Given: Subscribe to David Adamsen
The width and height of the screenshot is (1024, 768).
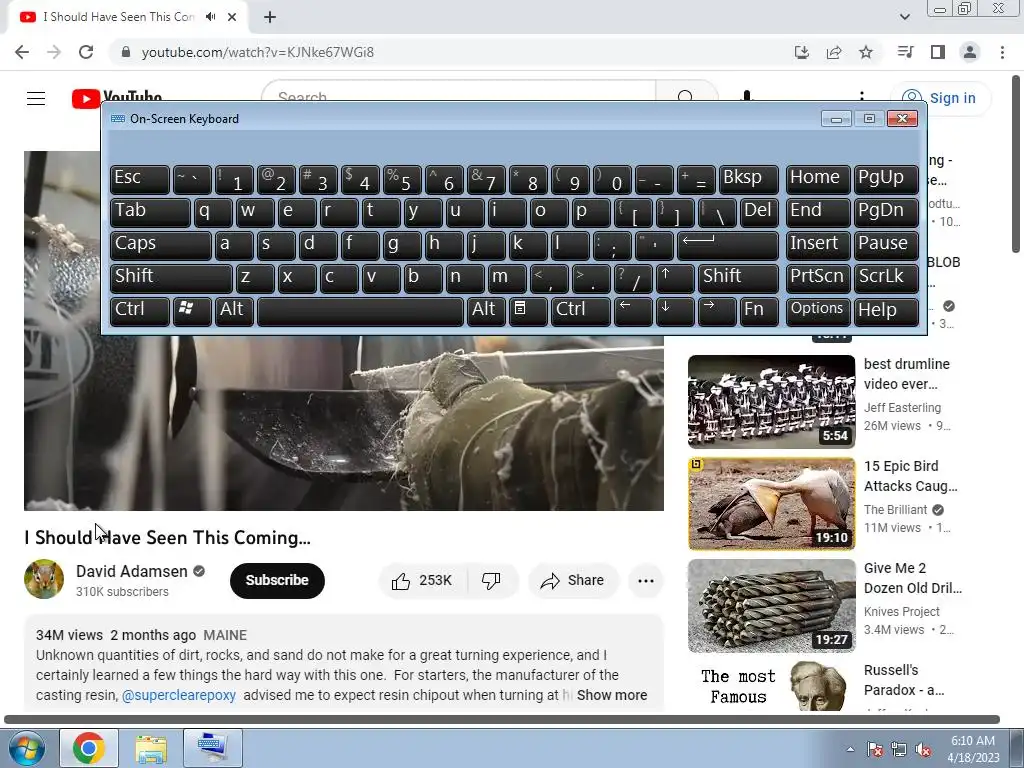Looking at the screenshot, I should point(277,580).
